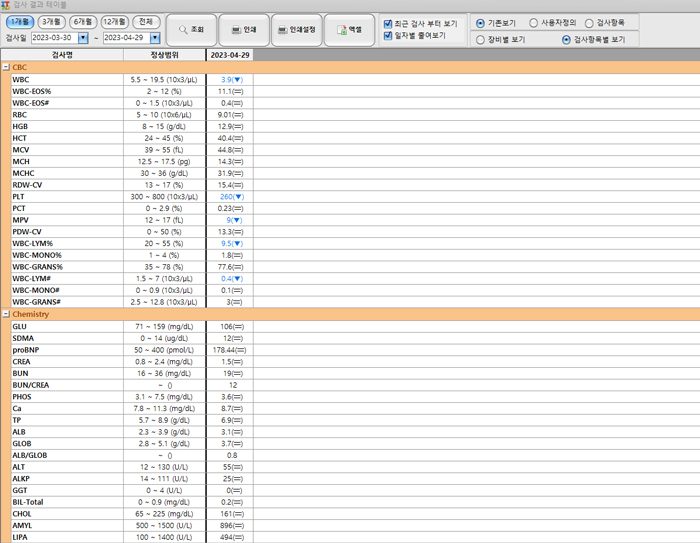700x543 pixels.
Task: Click the start date field 2023-03-30
Action: pyautogui.click(x=54, y=38)
